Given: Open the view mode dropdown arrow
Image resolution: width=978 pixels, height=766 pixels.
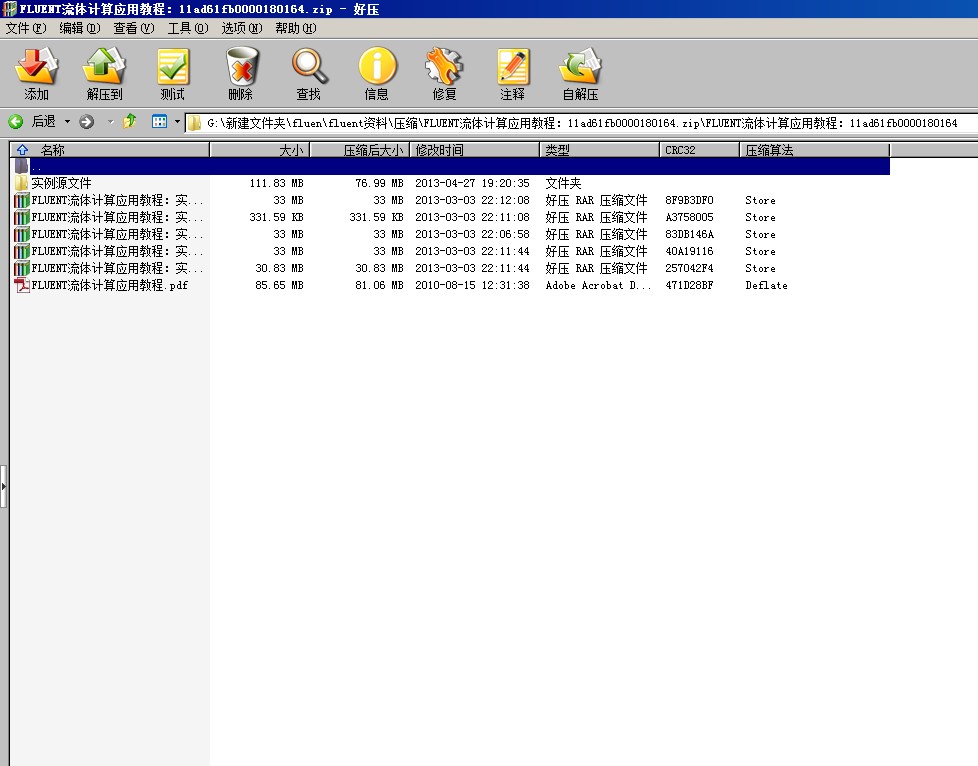Looking at the screenshot, I should point(177,122).
